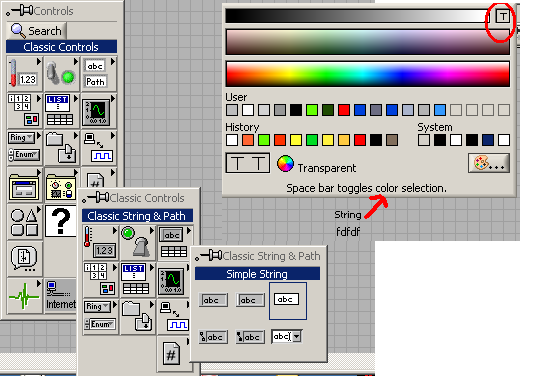This screenshot has height=376, width=560.
Task: Pin the Classic Controls subpalette
Action: pos(96,197)
